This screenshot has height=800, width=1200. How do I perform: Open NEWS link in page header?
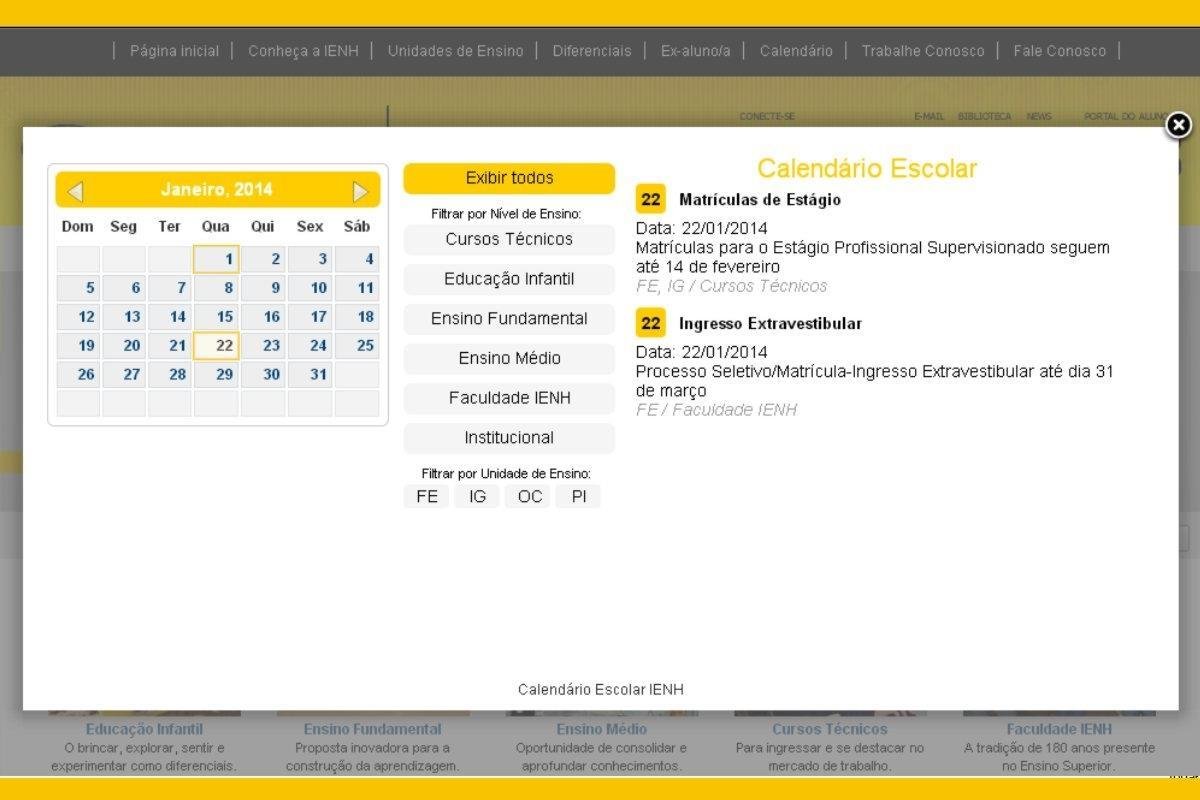[1039, 117]
